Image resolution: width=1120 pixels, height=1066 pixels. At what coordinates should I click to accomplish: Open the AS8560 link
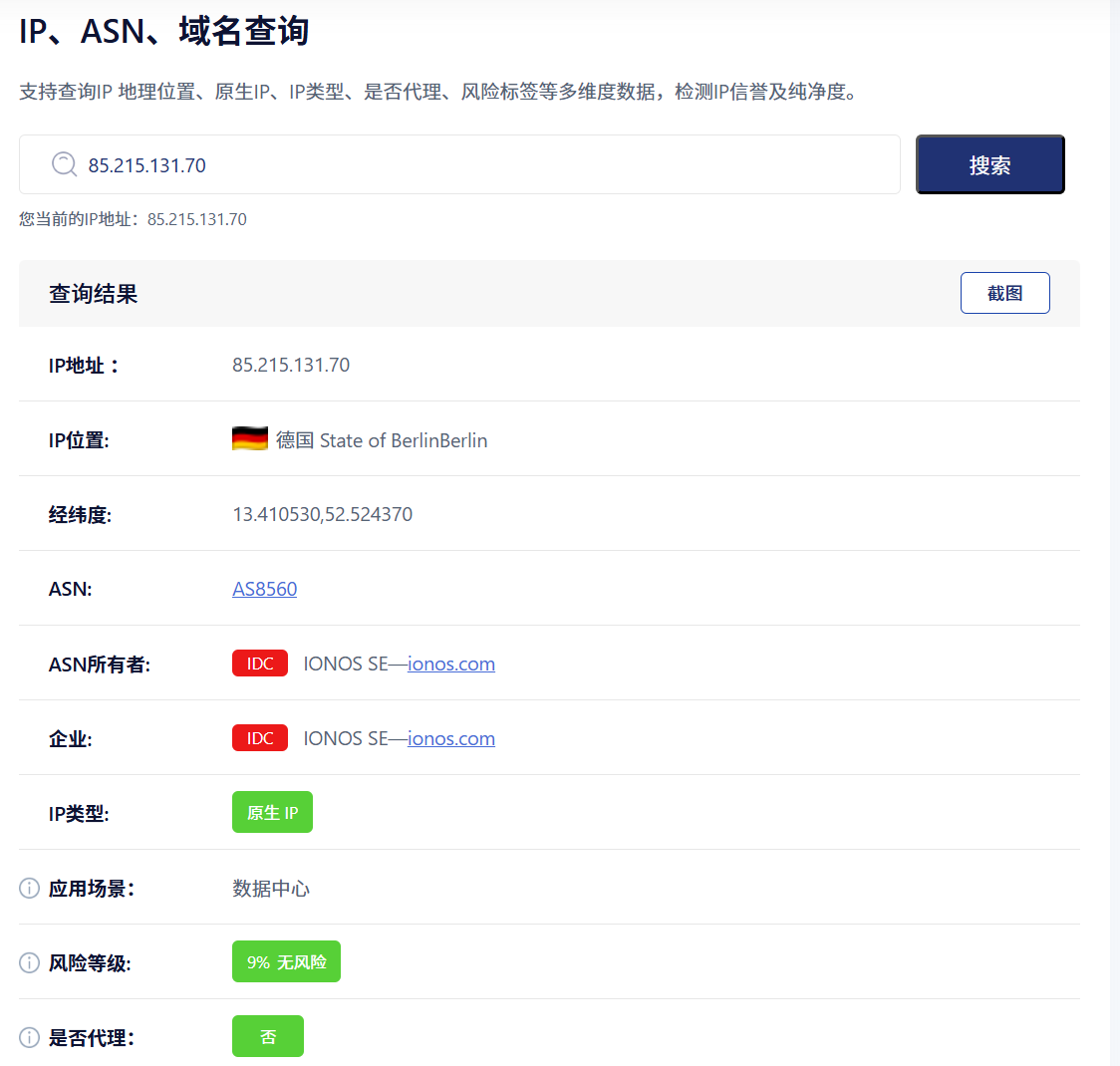tap(264, 589)
